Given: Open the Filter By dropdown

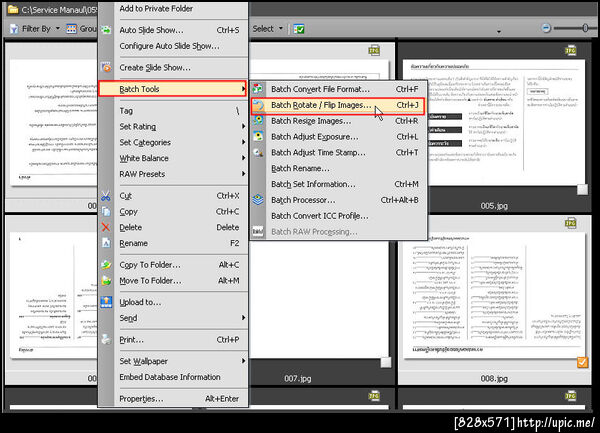Looking at the screenshot, I should [58, 29].
